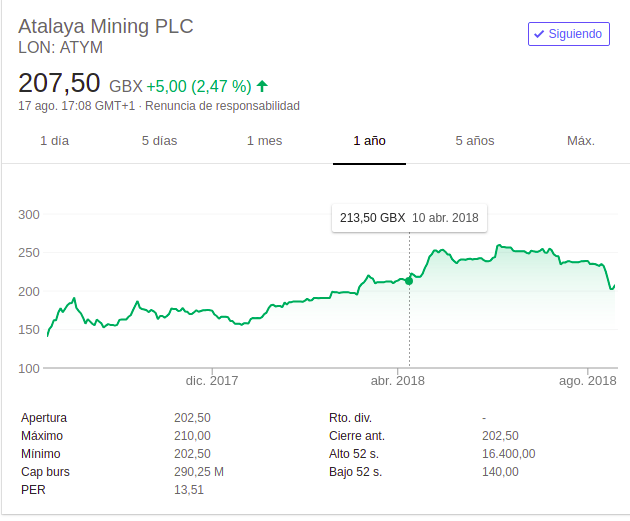Click the Apertura value 202,50
630x521 pixels.
coord(192,418)
